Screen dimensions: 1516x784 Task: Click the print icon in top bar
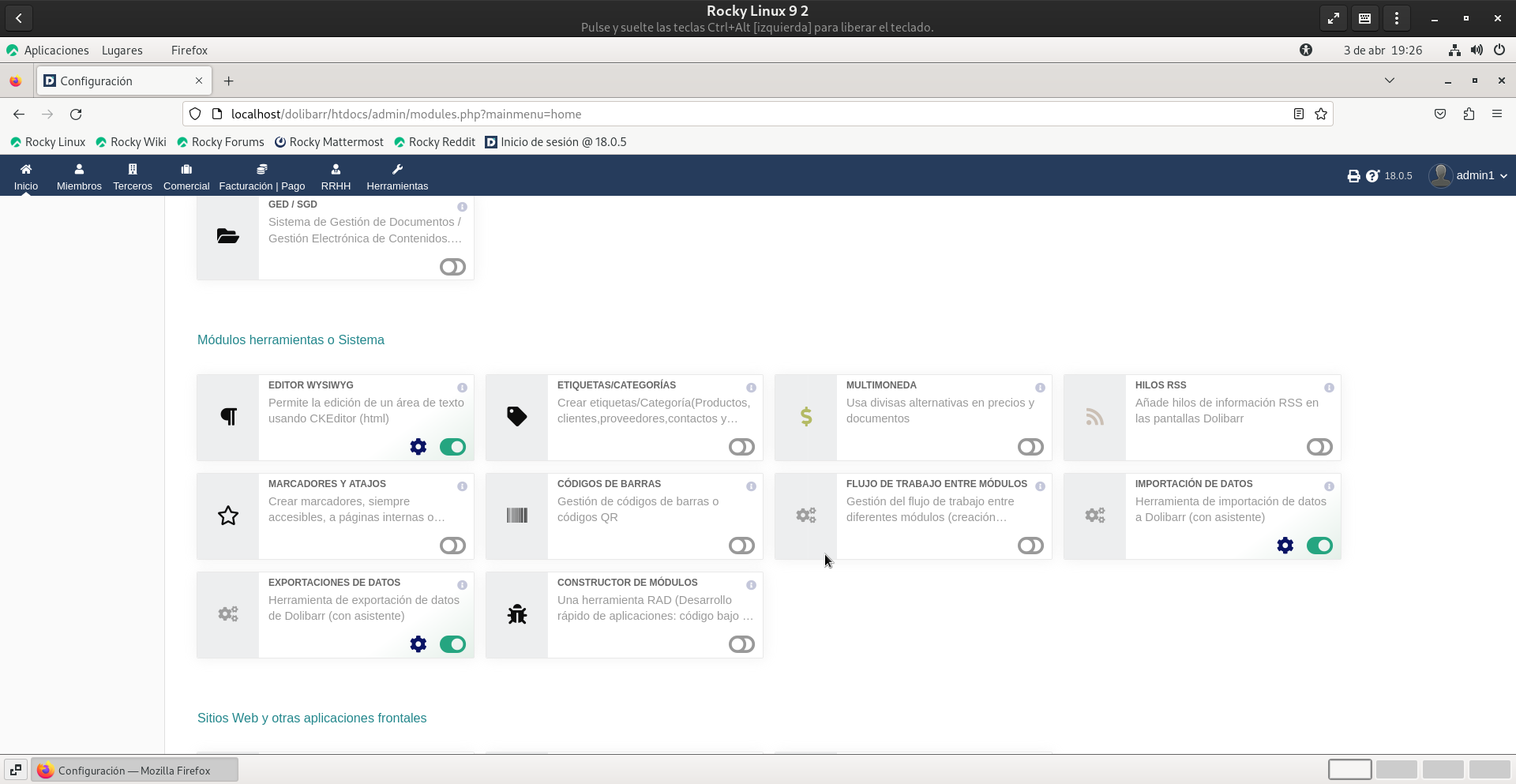tap(1353, 176)
